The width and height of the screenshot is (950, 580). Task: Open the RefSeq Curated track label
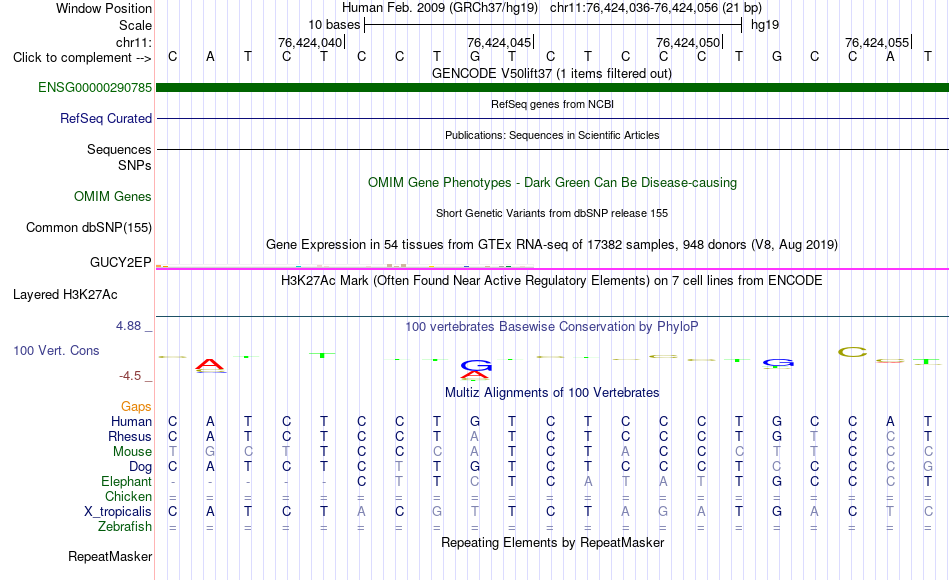pos(105,118)
